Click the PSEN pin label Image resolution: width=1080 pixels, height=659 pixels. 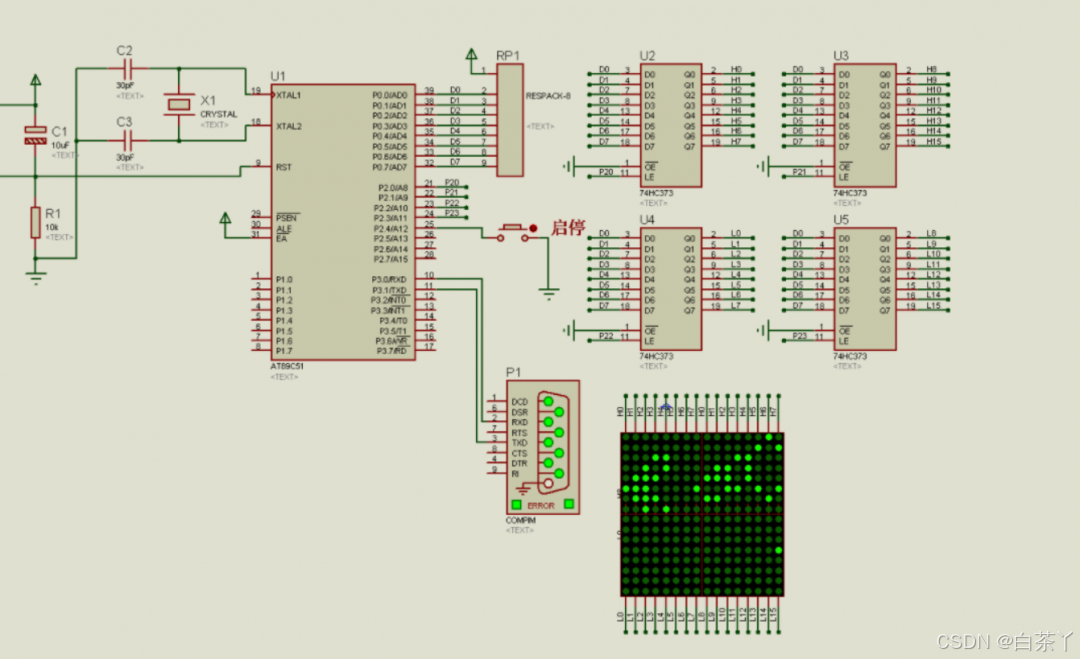(287, 218)
